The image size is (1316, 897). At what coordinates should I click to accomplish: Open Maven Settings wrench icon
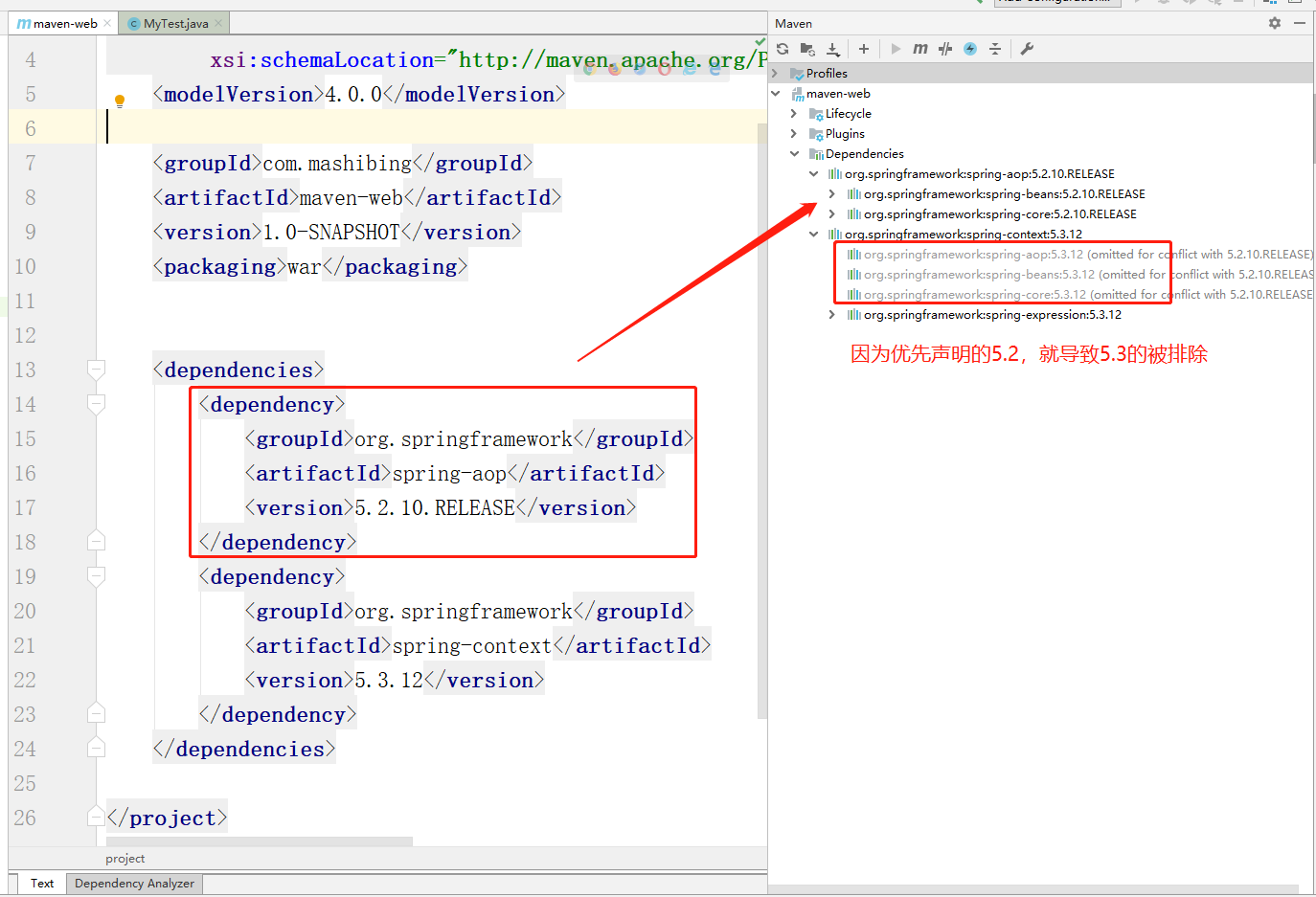pos(1027,49)
